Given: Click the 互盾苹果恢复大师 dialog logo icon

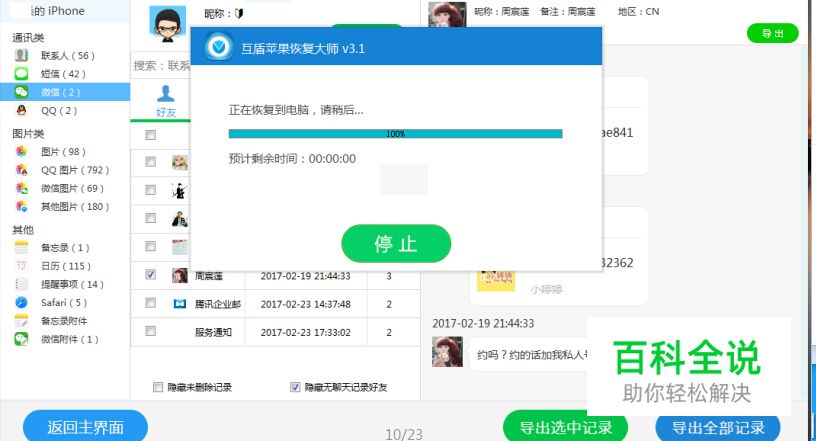Looking at the screenshot, I should click(219, 47).
